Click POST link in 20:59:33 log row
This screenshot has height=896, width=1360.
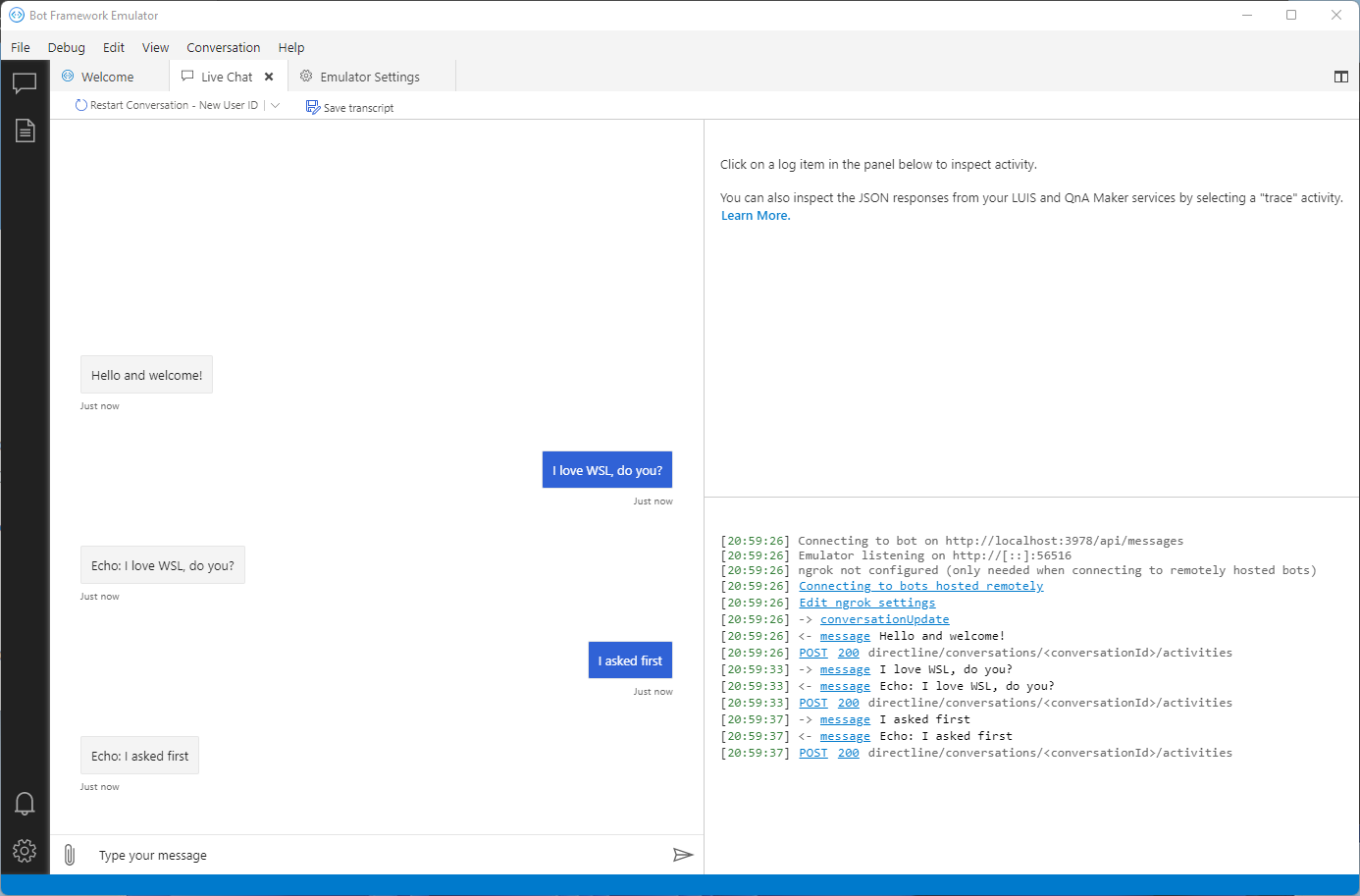(x=813, y=703)
